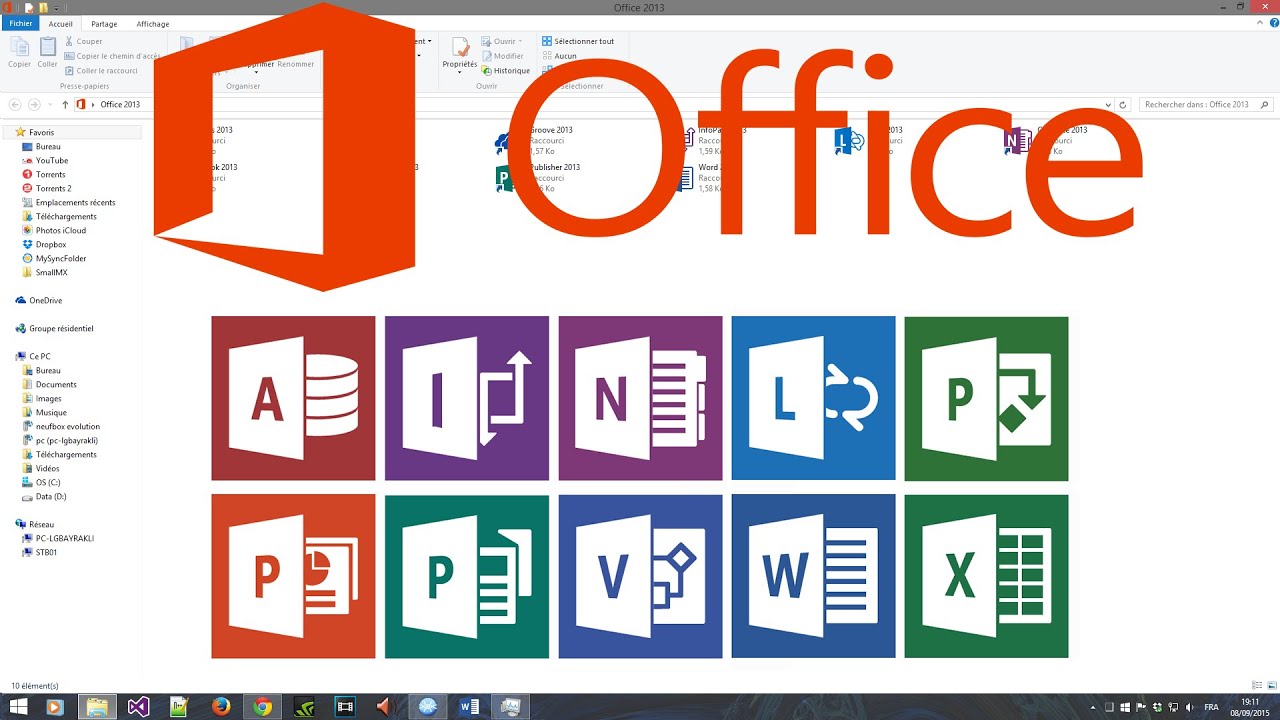Click Sélectionner tout
The image size is (1280, 720).
pyautogui.click(x=578, y=41)
